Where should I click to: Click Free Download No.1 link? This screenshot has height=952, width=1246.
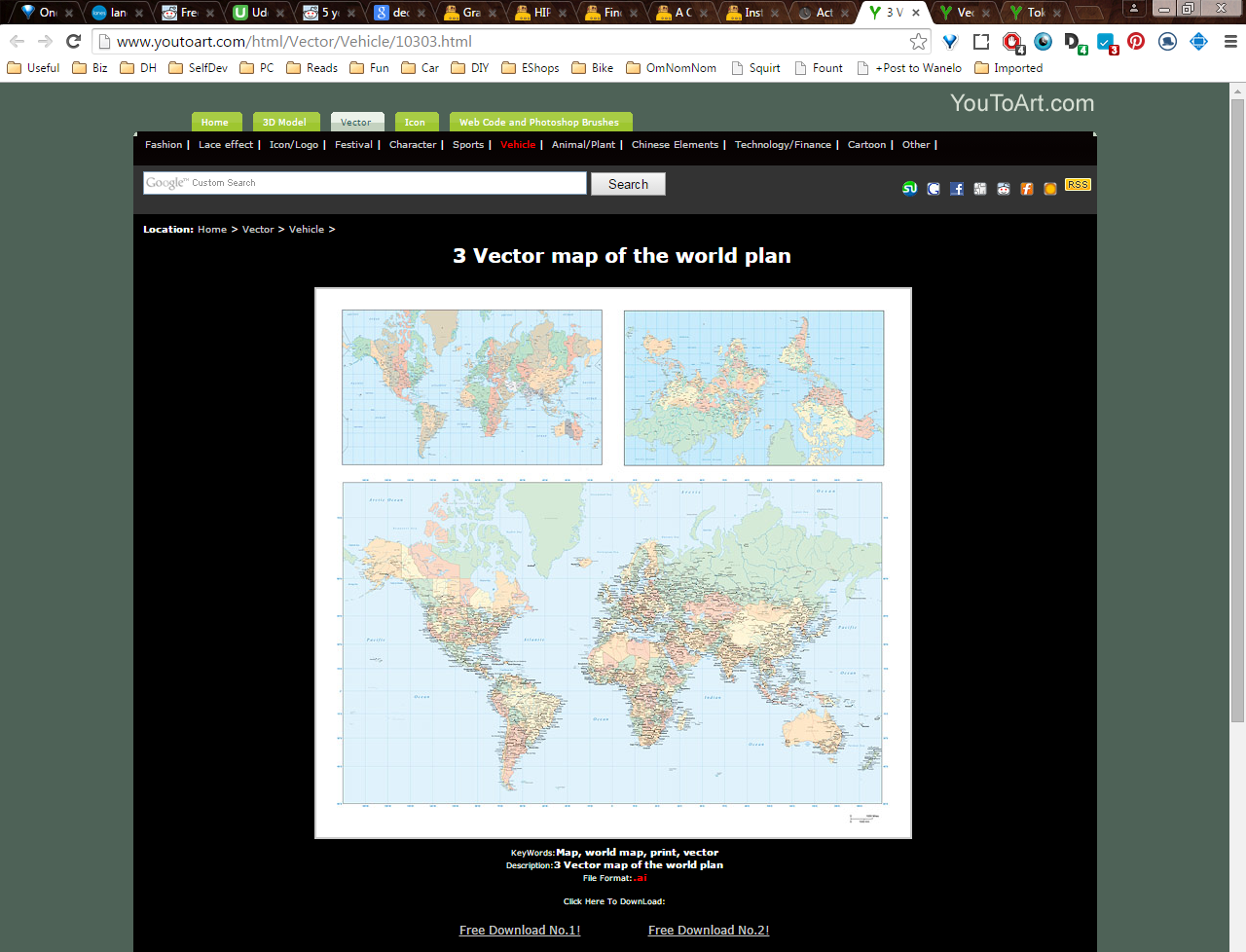pos(520,930)
